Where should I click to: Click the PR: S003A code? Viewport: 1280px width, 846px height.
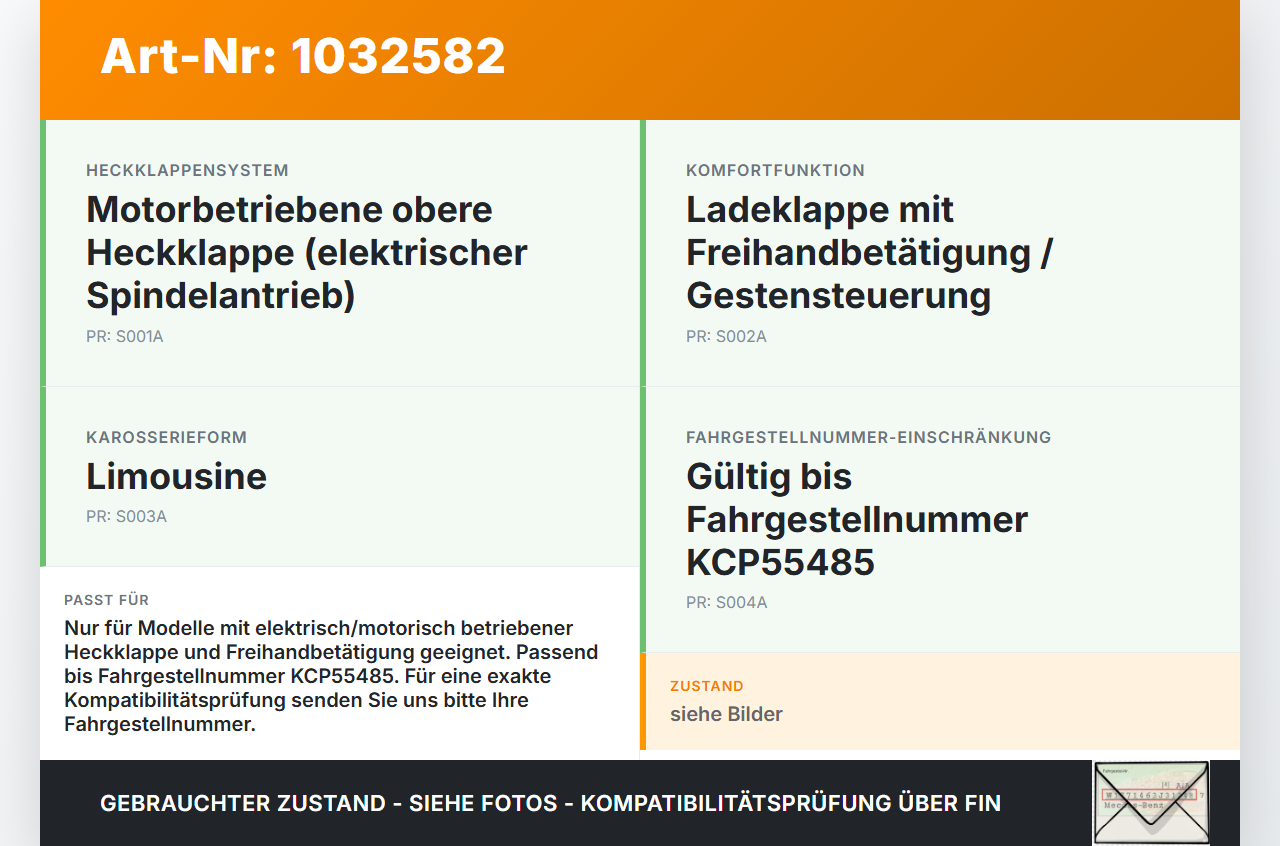point(126,517)
